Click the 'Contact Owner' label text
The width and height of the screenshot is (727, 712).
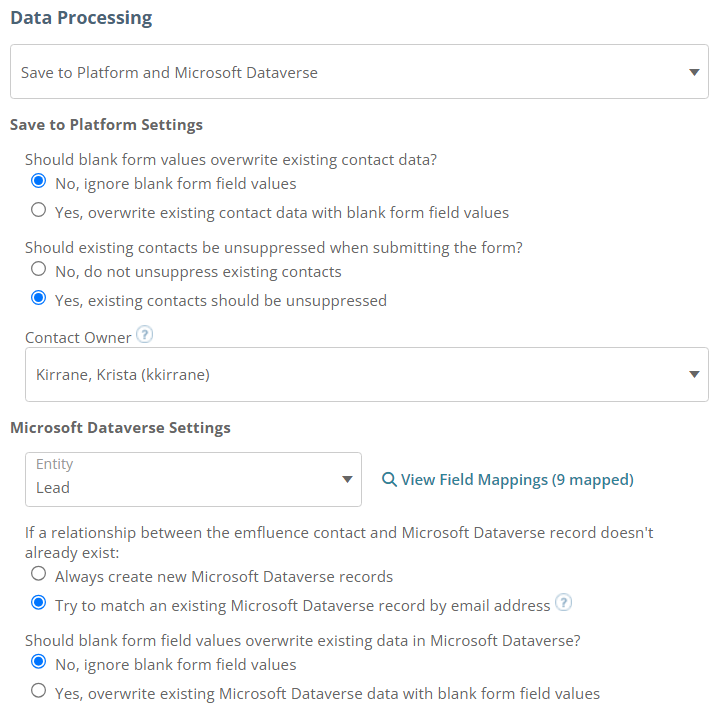coord(78,338)
